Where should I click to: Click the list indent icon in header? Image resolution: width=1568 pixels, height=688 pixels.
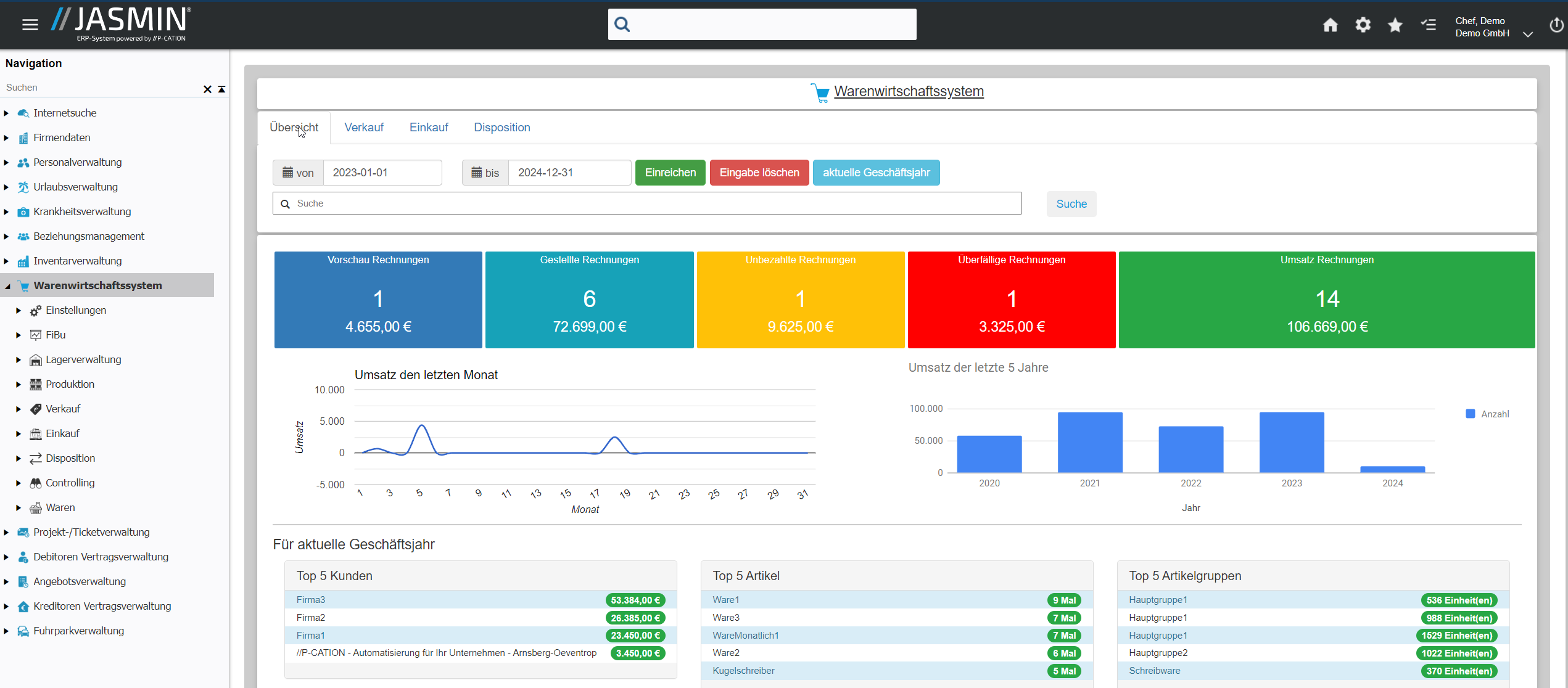[1429, 25]
